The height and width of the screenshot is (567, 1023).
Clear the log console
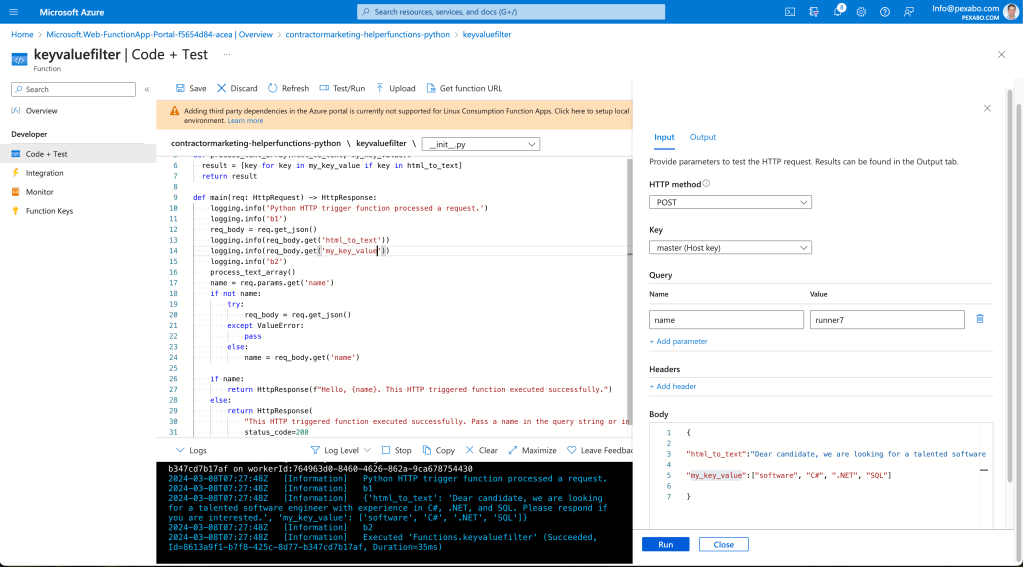[481, 450]
